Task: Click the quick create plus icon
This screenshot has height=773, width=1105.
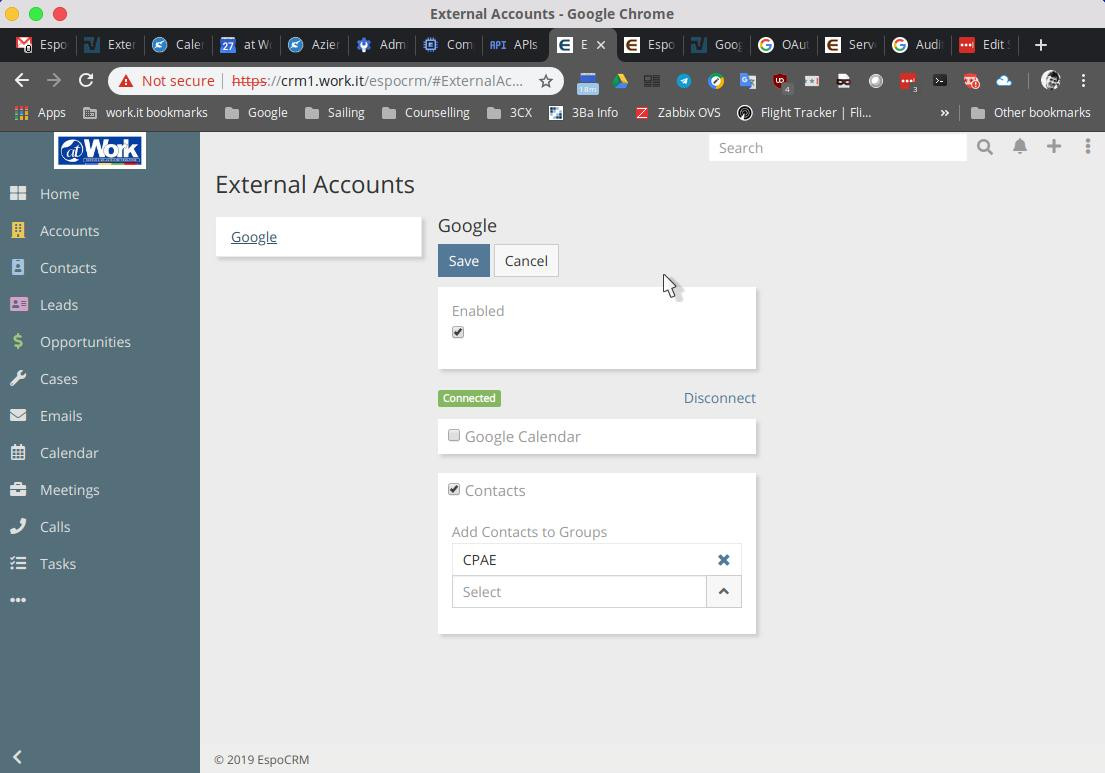Action: coord(1054,147)
